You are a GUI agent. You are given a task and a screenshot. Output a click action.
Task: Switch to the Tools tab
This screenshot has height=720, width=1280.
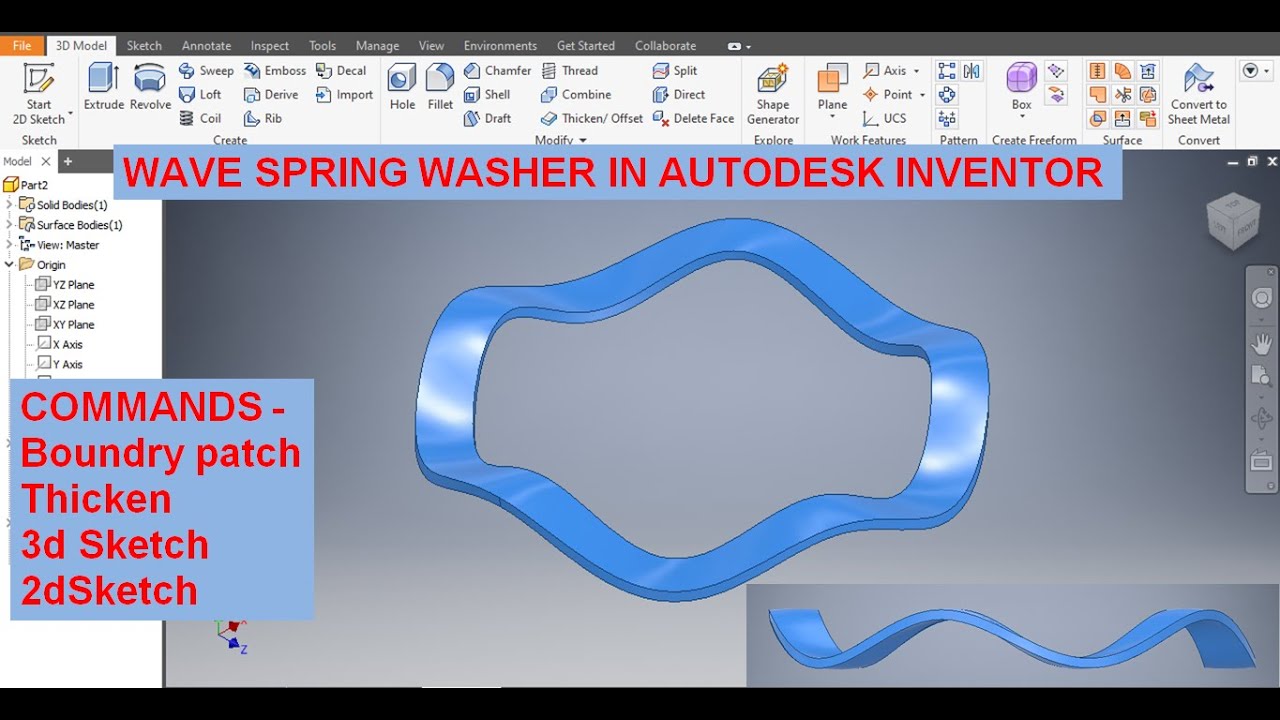click(x=322, y=46)
